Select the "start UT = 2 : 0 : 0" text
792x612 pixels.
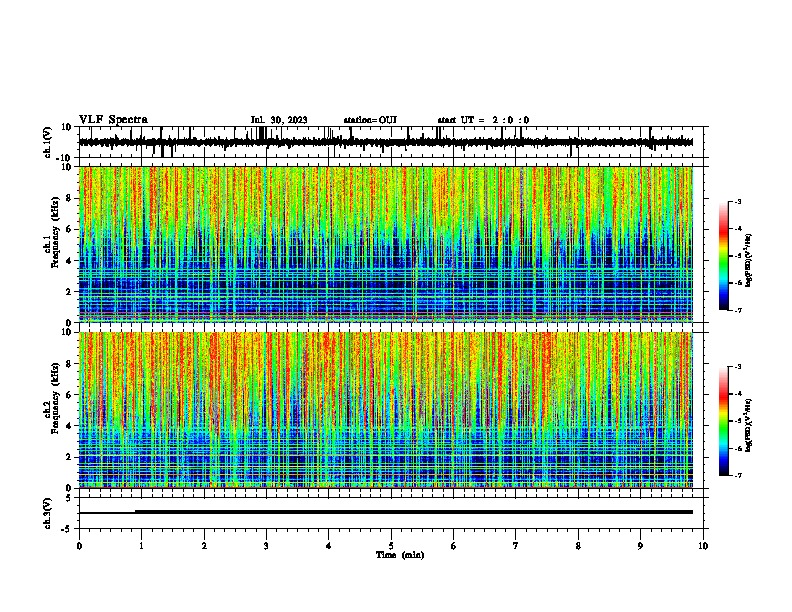click(483, 120)
